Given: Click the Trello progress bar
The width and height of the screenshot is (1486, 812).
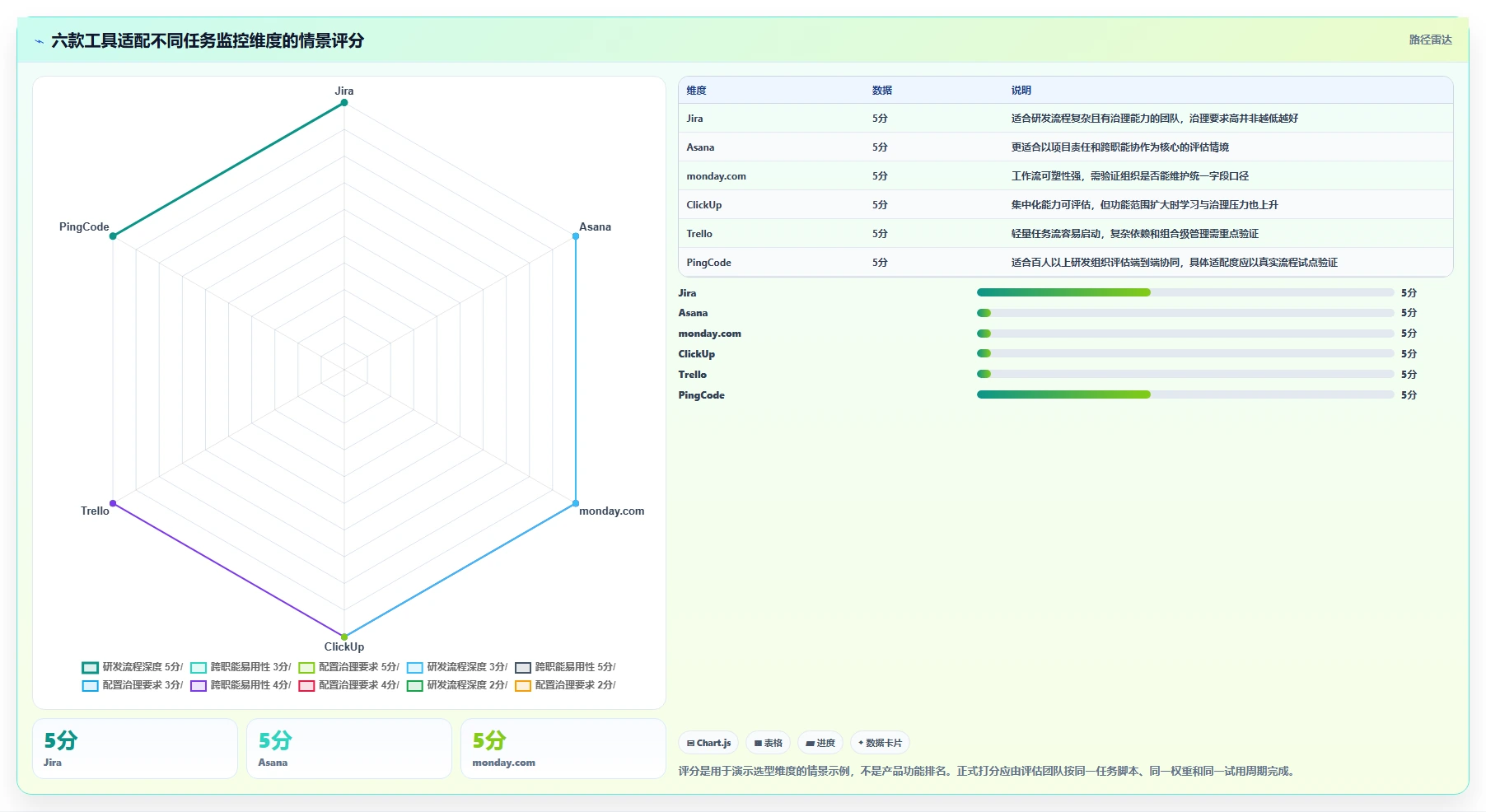Looking at the screenshot, I should [1185, 374].
